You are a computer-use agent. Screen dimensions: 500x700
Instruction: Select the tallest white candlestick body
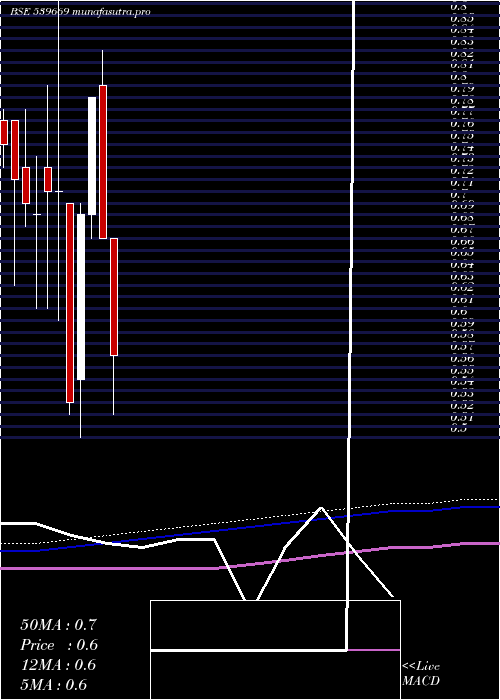tap(81, 297)
